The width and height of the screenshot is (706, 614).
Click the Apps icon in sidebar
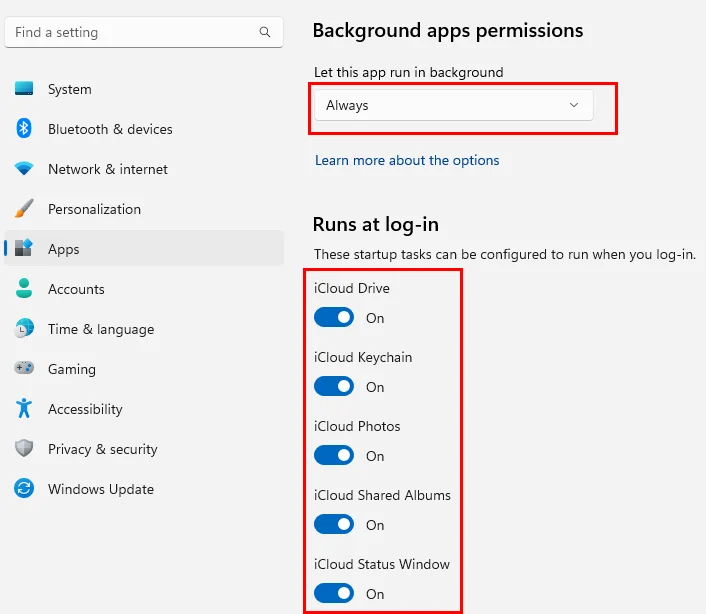(x=24, y=248)
